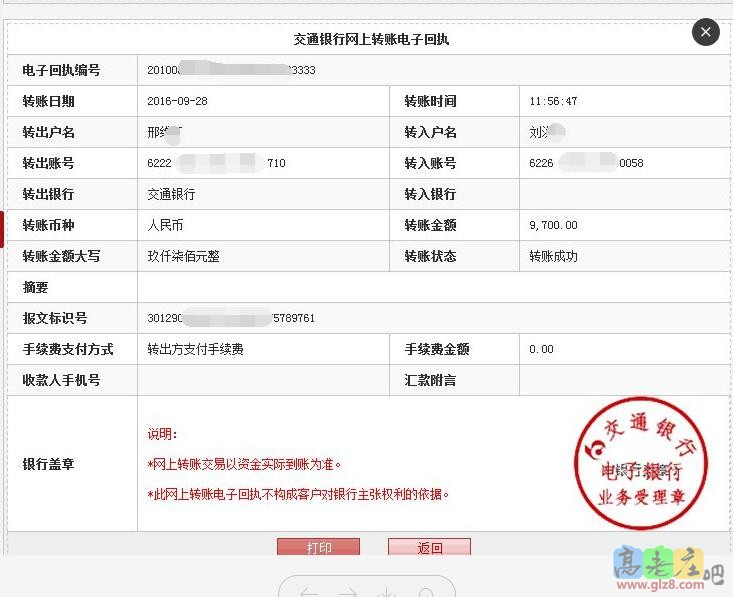The width and height of the screenshot is (733, 597).
Task: Click the 打印 print button
Action: 318,547
